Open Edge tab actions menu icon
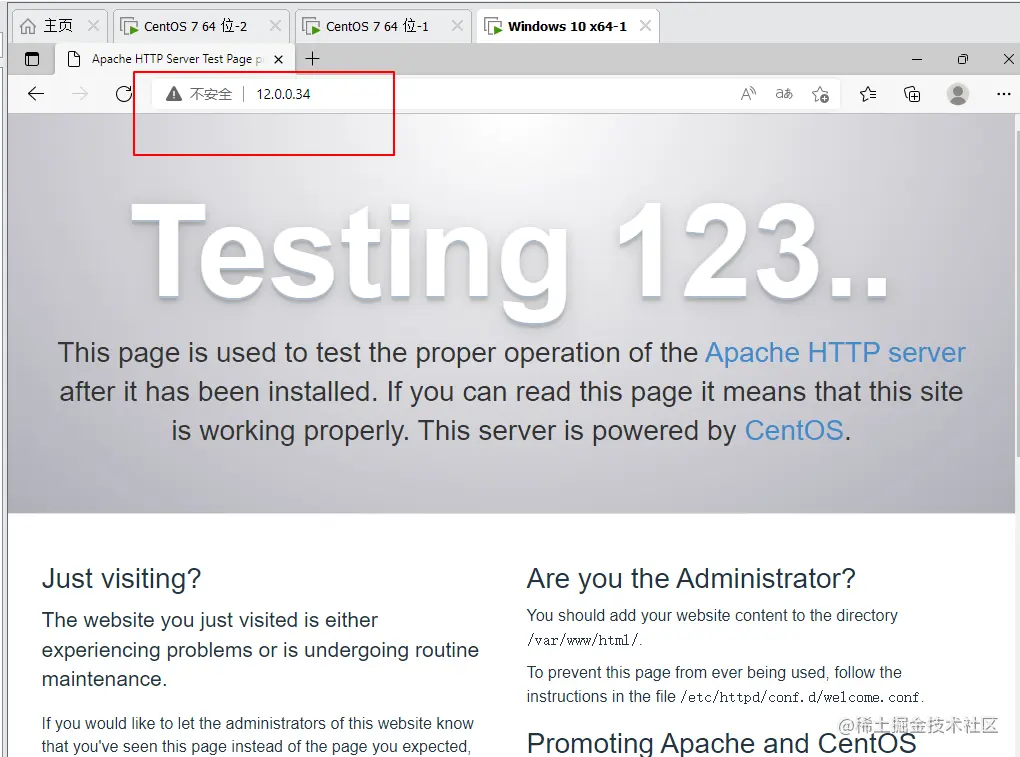 point(32,59)
